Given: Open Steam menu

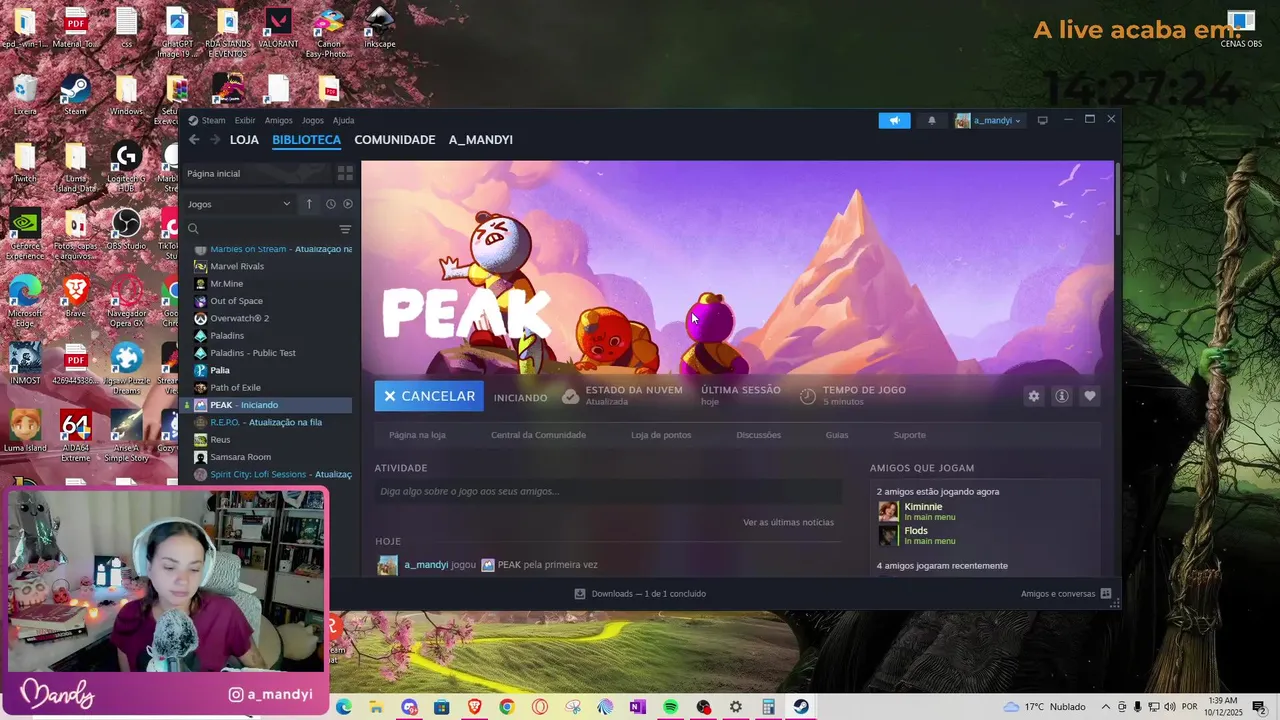Looking at the screenshot, I should tap(208, 120).
